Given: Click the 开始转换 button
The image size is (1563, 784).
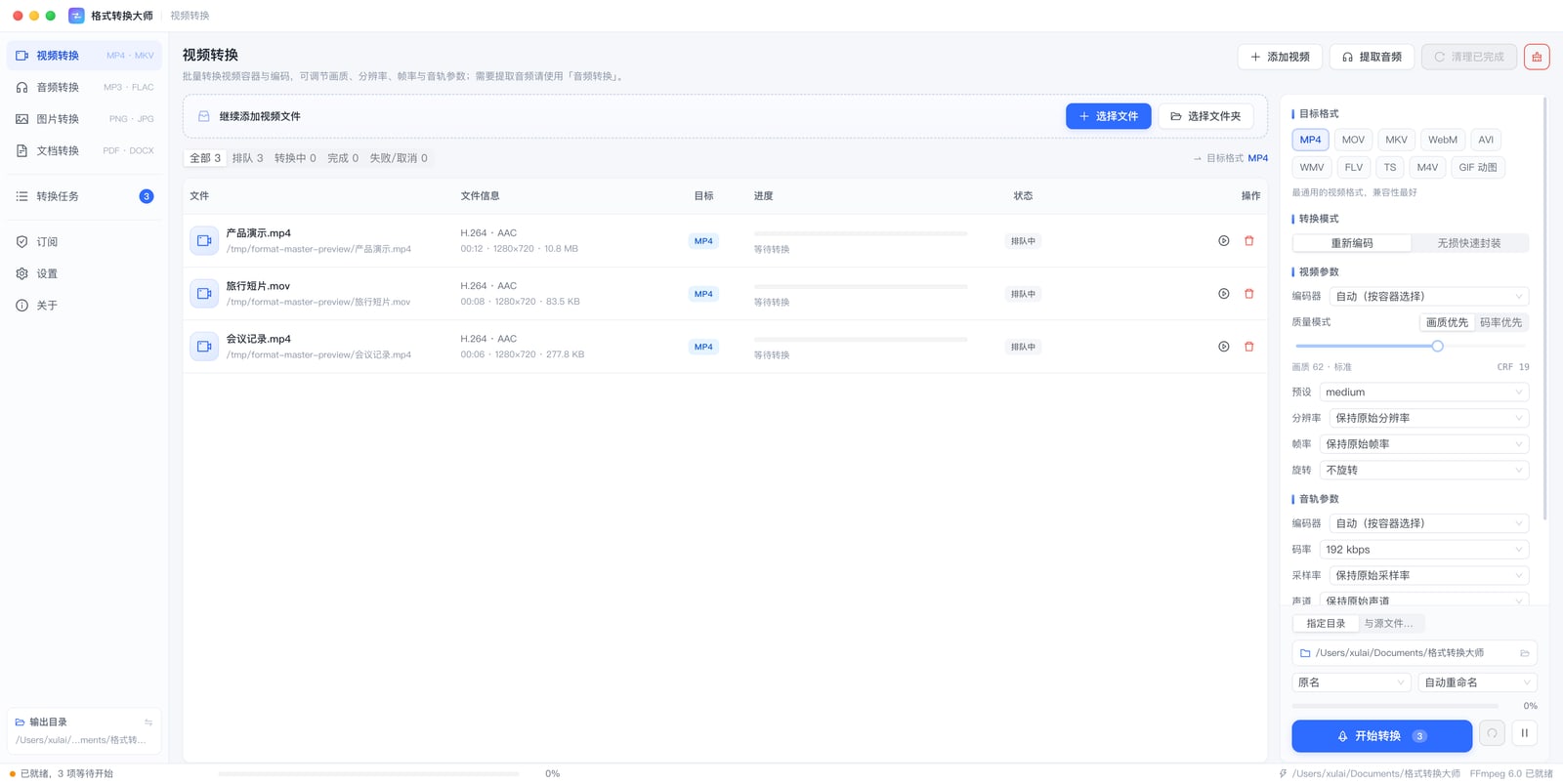Looking at the screenshot, I should [1381, 736].
